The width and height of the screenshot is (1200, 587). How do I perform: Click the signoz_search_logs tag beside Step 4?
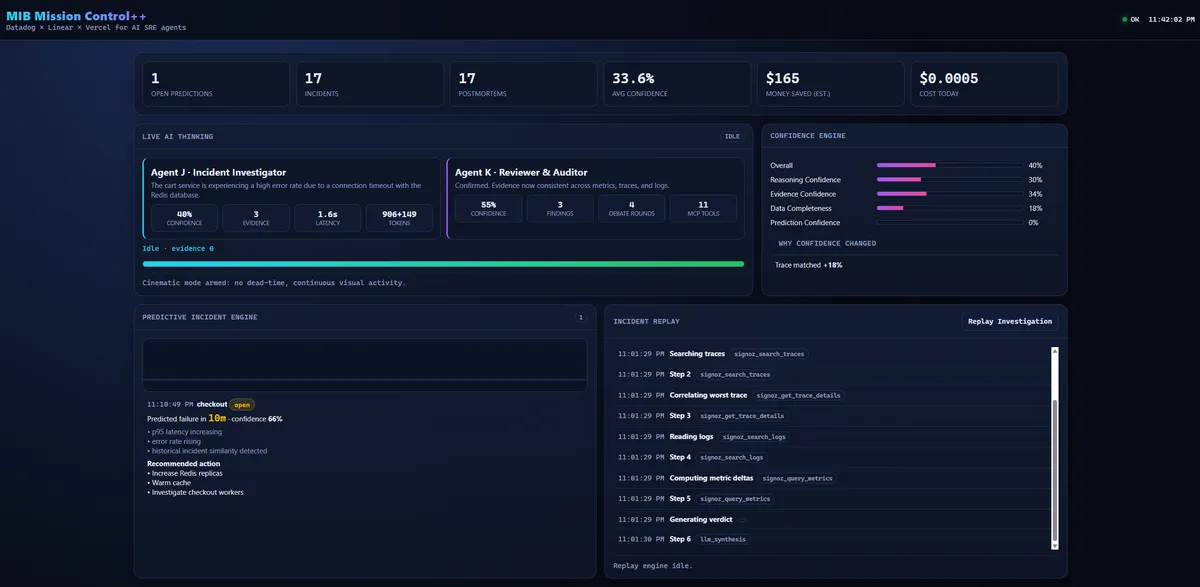tap(732, 457)
